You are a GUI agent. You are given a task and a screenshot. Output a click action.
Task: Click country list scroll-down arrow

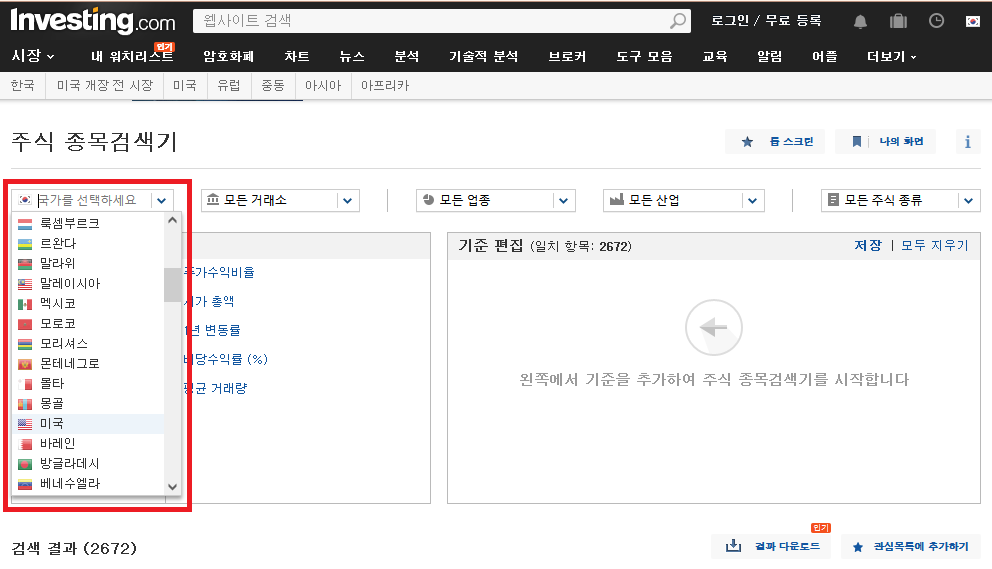tap(173, 487)
